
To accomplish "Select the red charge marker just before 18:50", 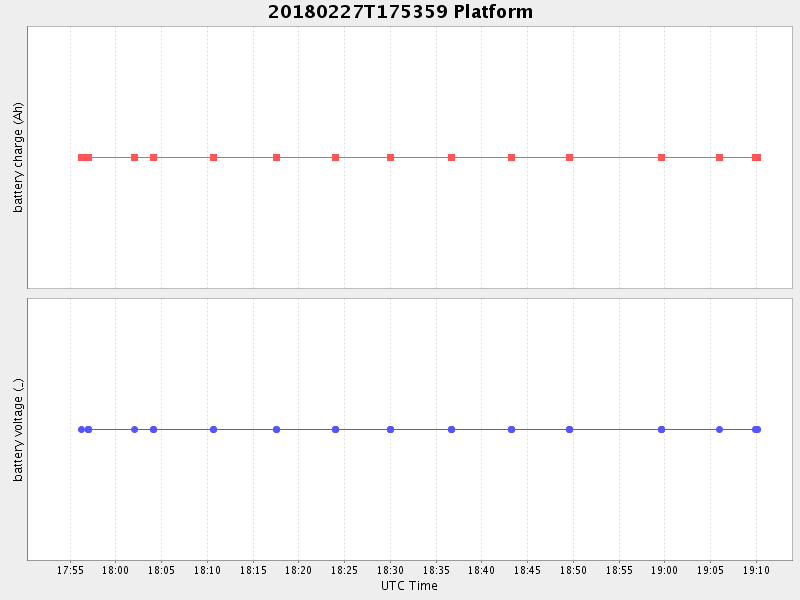I will (x=569, y=157).
